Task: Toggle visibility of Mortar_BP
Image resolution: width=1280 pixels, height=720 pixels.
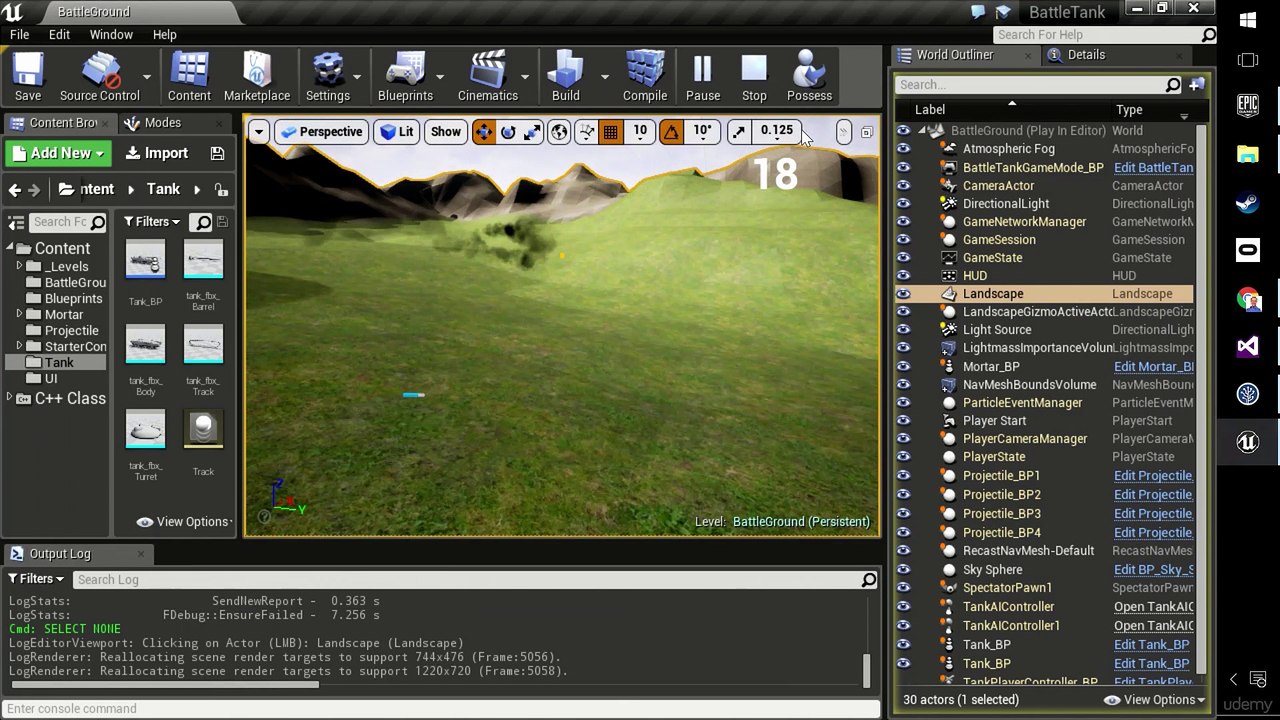Action: [x=904, y=367]
